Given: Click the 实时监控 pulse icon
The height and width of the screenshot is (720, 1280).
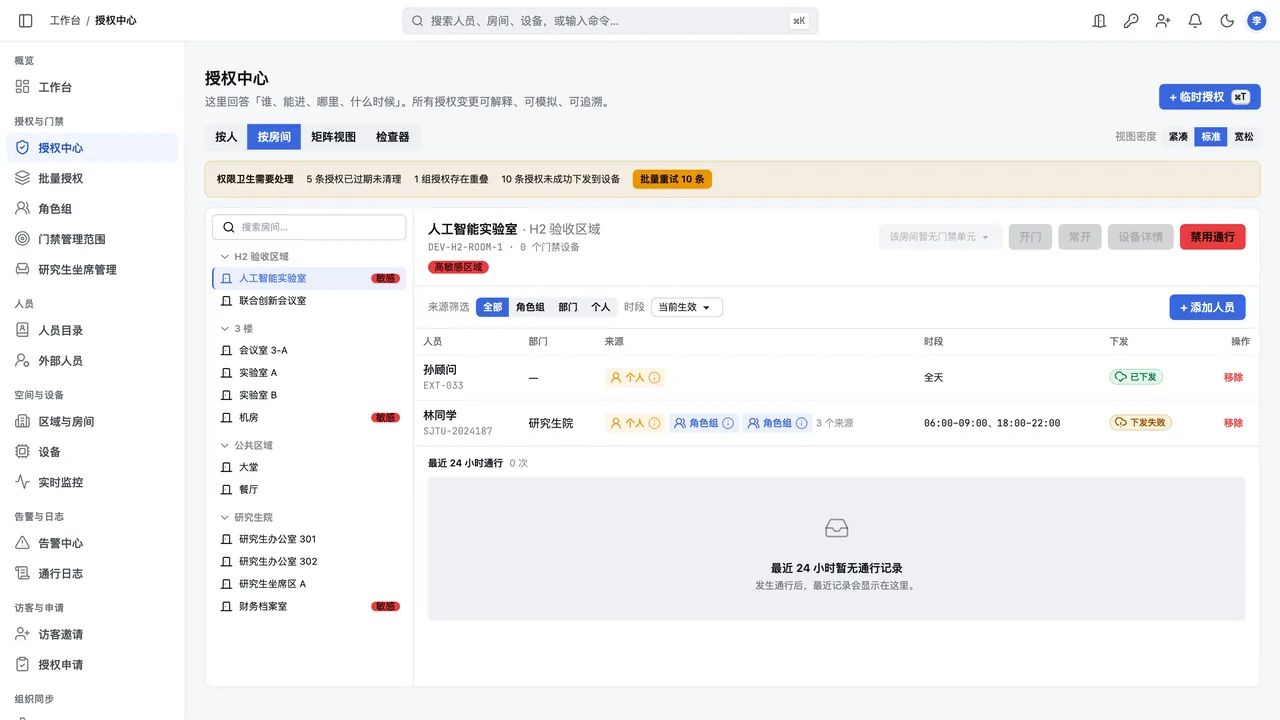Looking at the screenshot, I should coord(22,482).
